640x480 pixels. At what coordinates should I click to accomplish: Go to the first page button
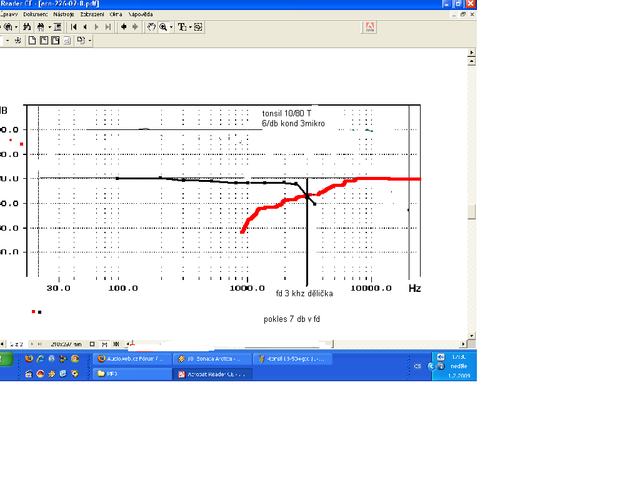(73, 27)
